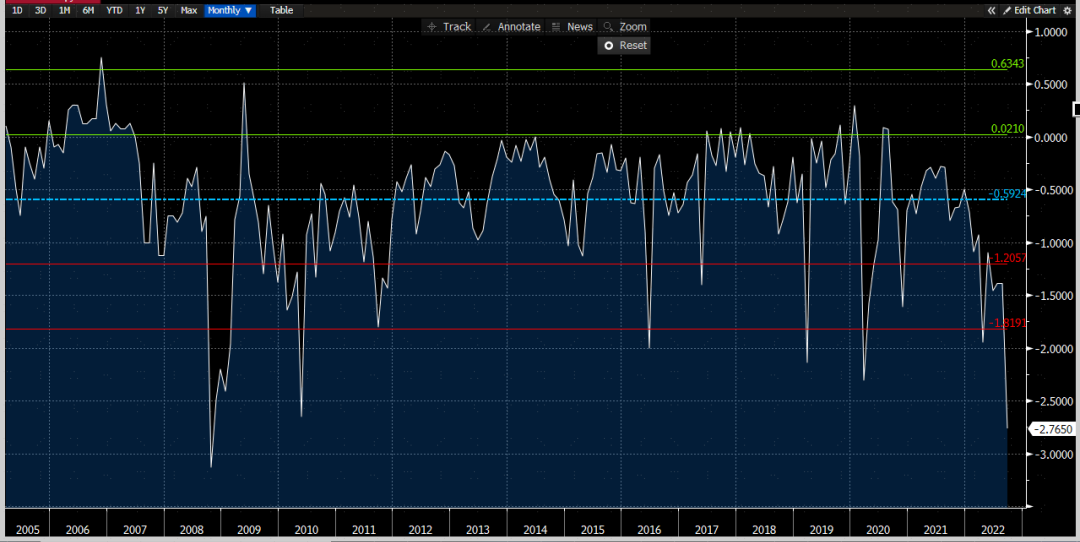Click the 2007 x-axis year label
The width and height of the screenshot is (1080, 542).
pyautogui.click(x=135, y=530)
